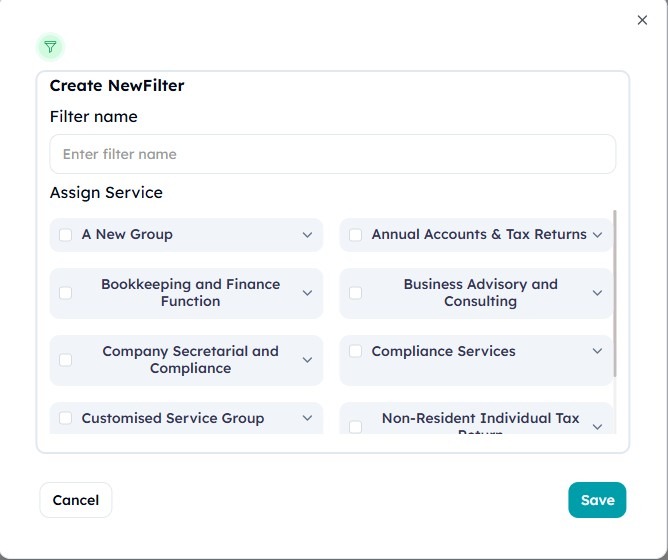Expand Compliance Services chevron
Screen dimensions: 668x560
pyautogui.click(x=597, y=351)
